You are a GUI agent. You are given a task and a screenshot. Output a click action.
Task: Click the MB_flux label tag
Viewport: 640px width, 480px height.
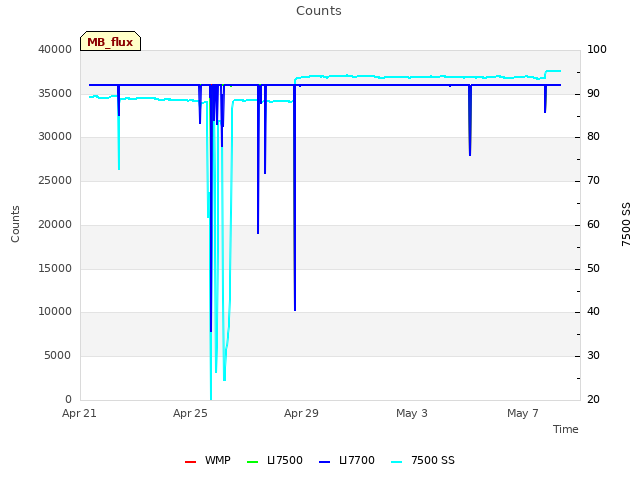tap(110, 41)
